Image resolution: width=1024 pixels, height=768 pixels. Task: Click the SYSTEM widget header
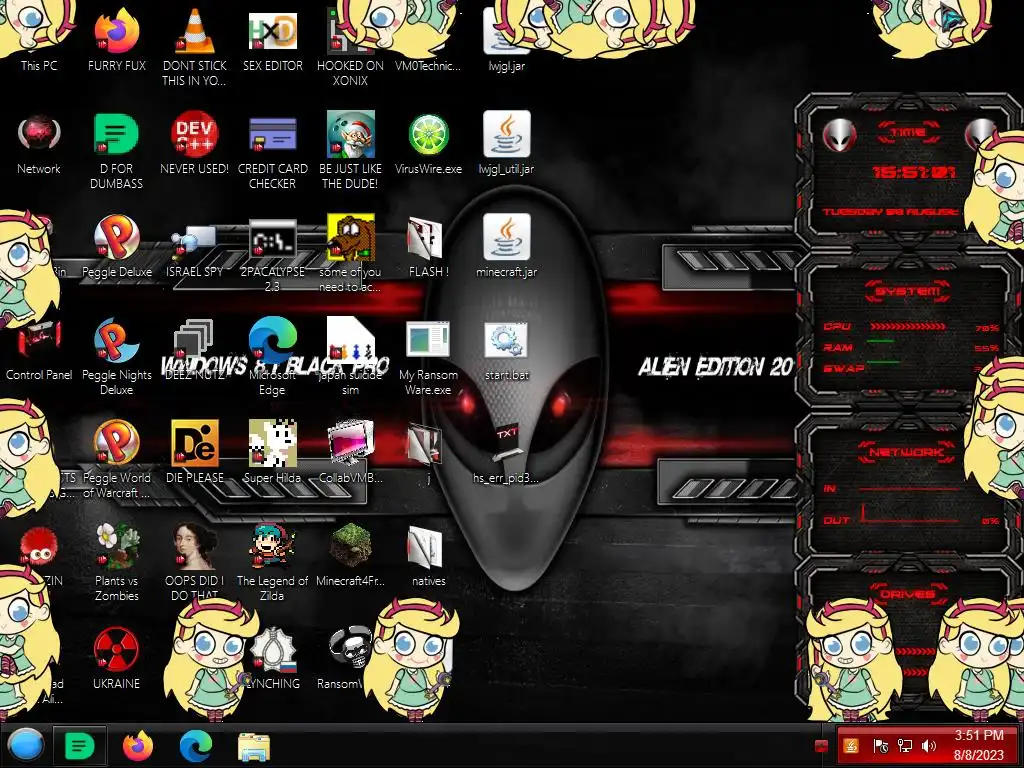[908, 291]
